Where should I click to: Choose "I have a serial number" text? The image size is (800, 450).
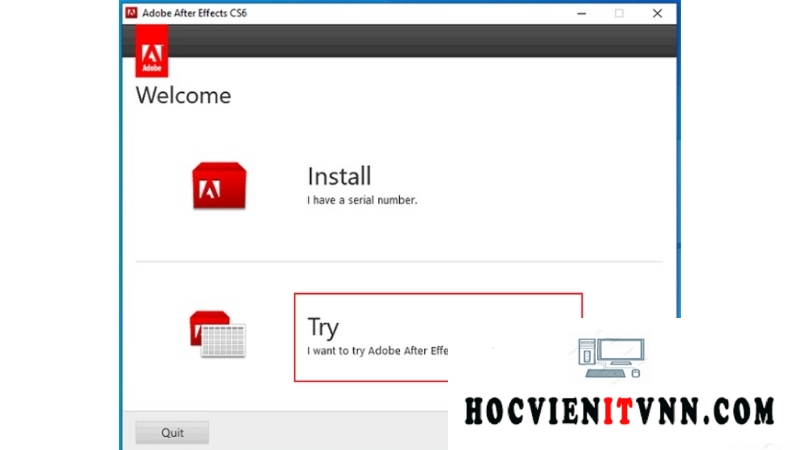point(361,200)
